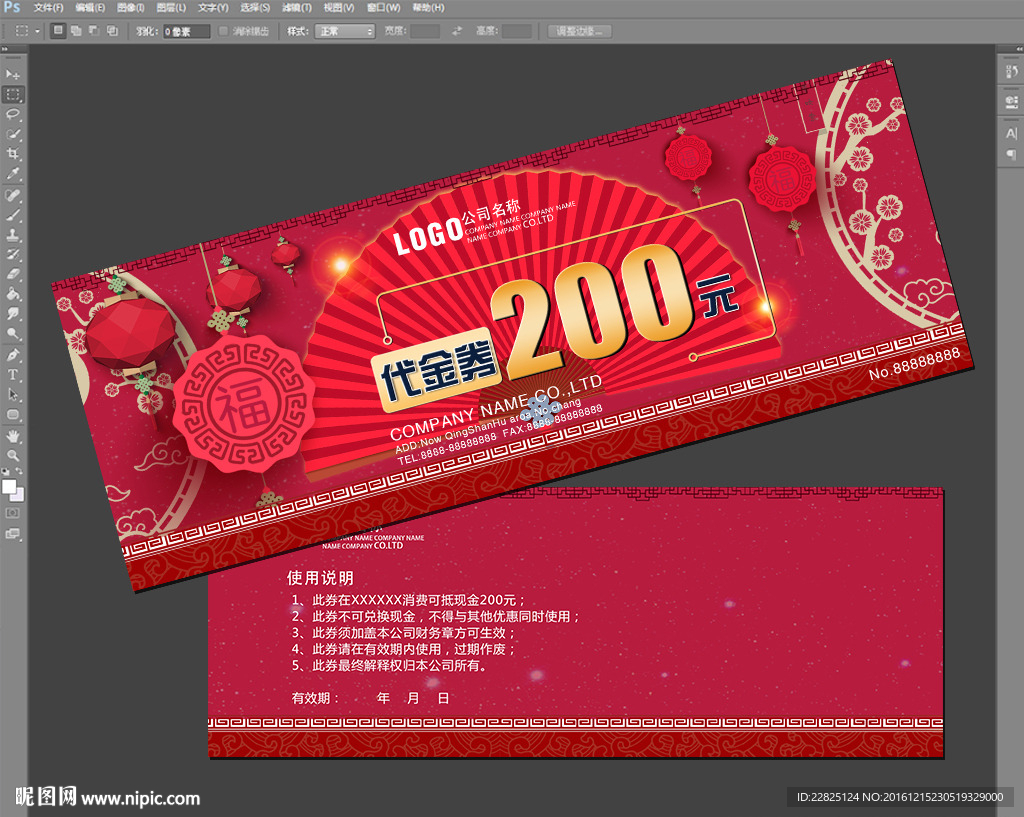Open the foreground color picker
The width and height of the screenshot is (1024, 817).
(x=8, y=487)
